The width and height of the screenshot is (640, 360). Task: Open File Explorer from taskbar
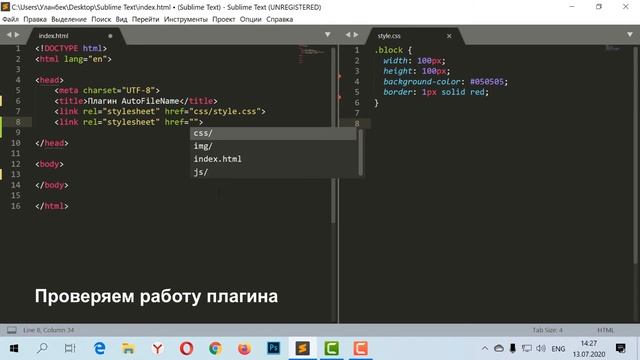[128, 348]
